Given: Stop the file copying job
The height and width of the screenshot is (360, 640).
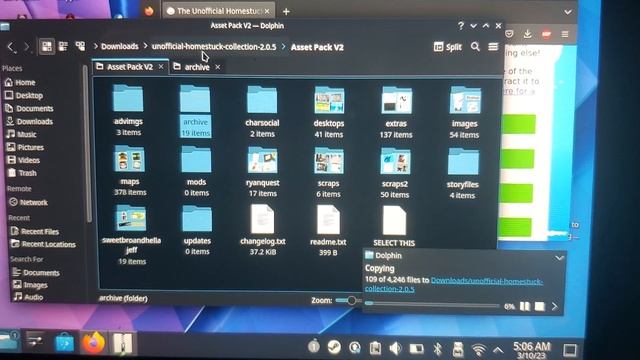Looking at the screenshot, I should click(x=540, y=306).
